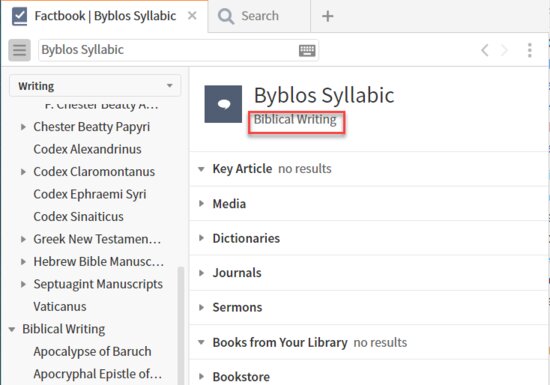Expand the Bookstore section
The width and height of the screenshot is (550, 385).
point(201,377)
